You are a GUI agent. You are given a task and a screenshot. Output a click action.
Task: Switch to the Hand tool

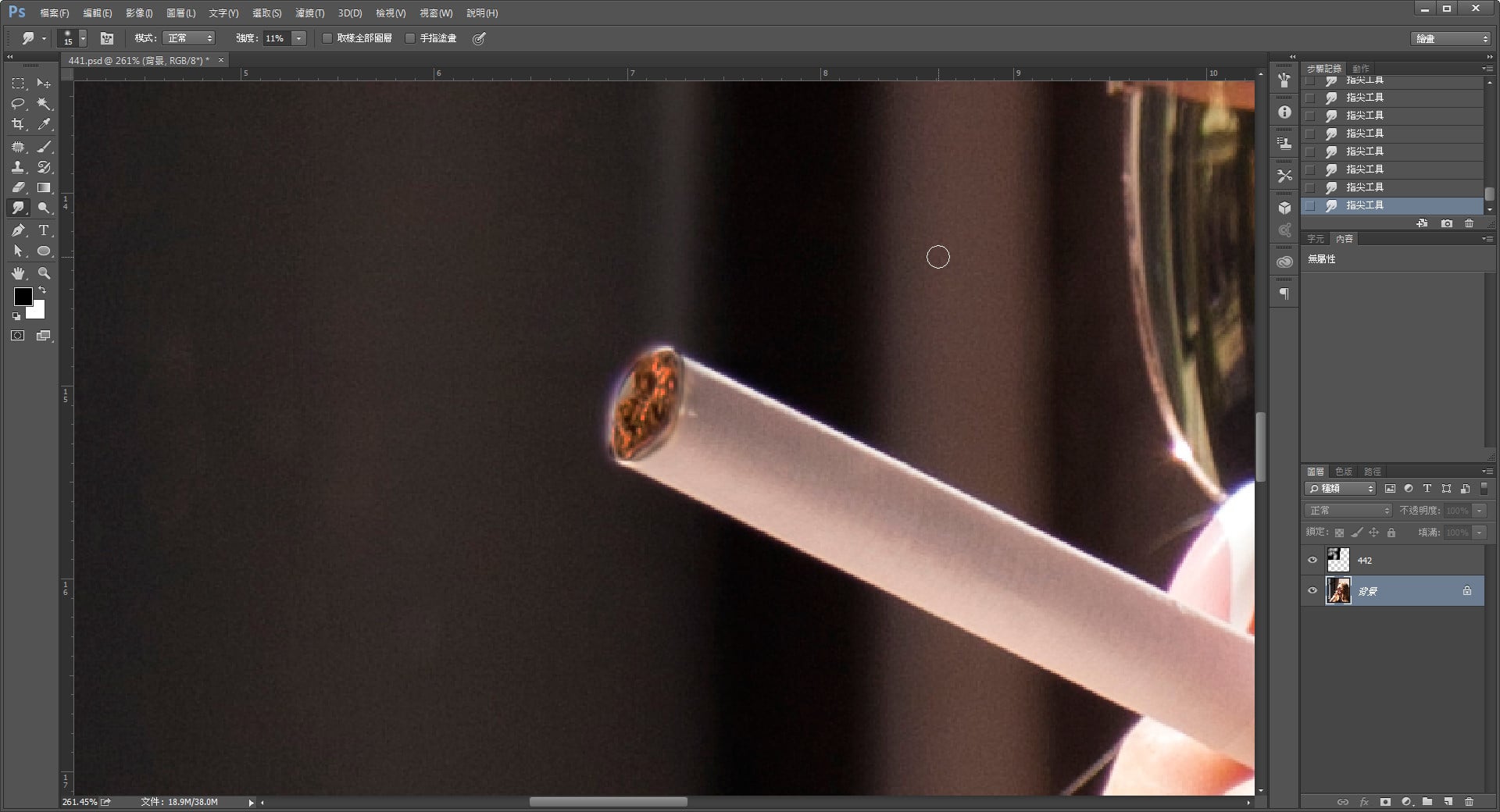pyautogui.click(x=18, y=273)
